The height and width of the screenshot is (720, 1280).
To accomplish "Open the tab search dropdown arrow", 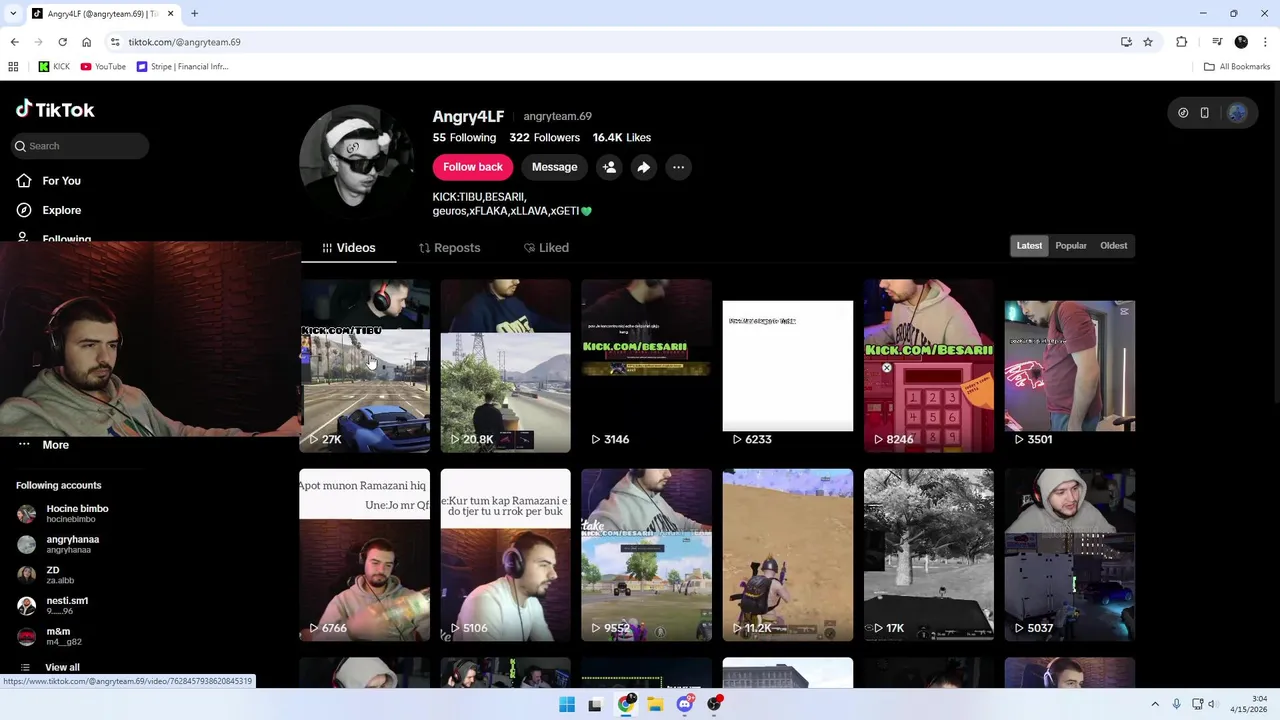I will [13, 13].
